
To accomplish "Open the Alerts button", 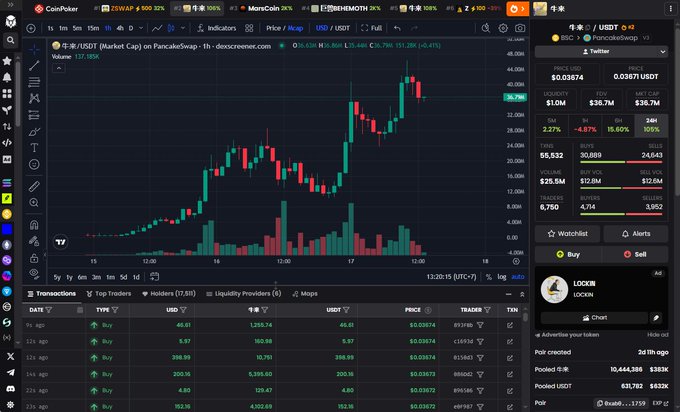I will (x=636, y=234).
